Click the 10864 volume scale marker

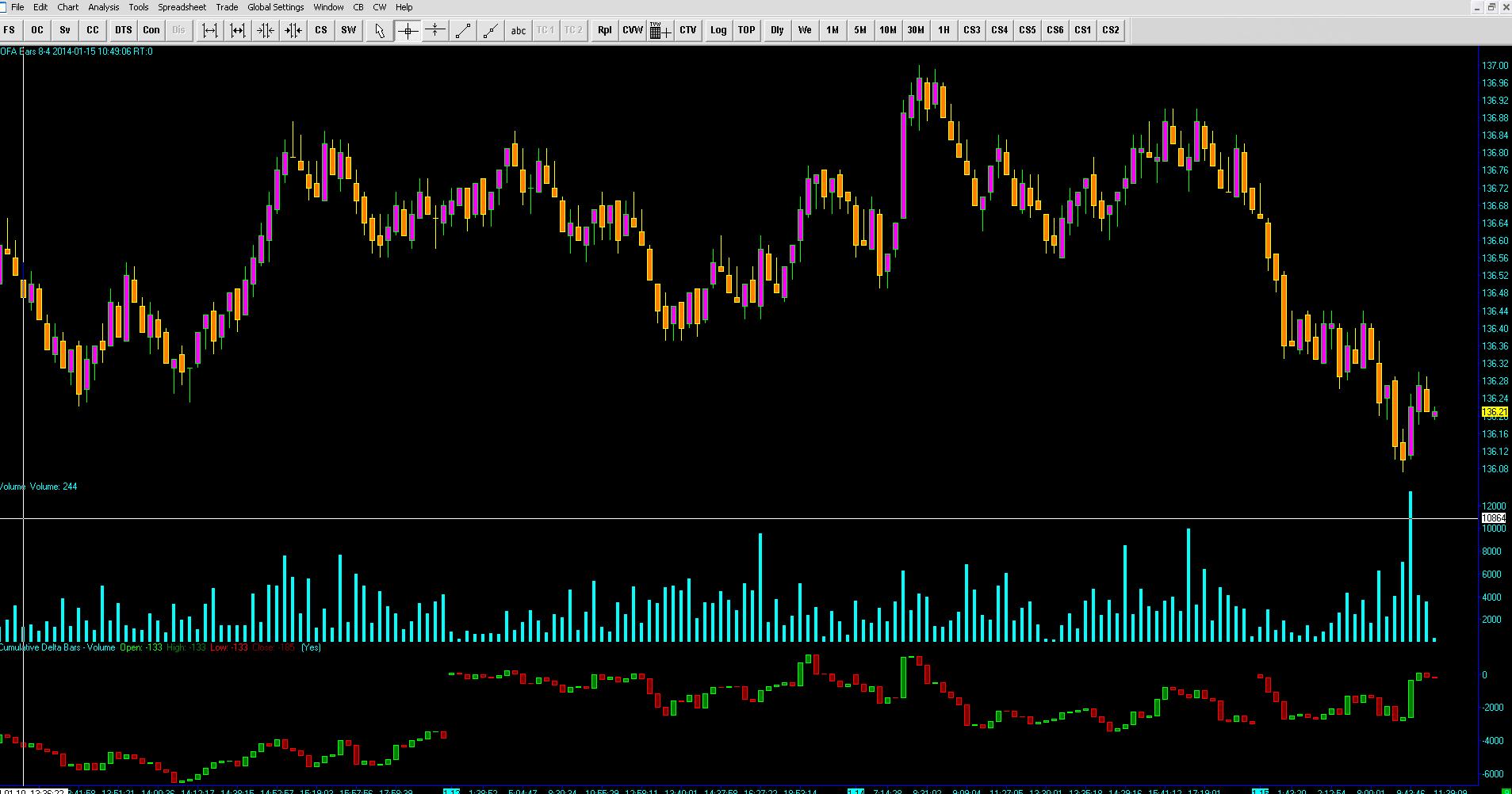[x=1494, y=518]
